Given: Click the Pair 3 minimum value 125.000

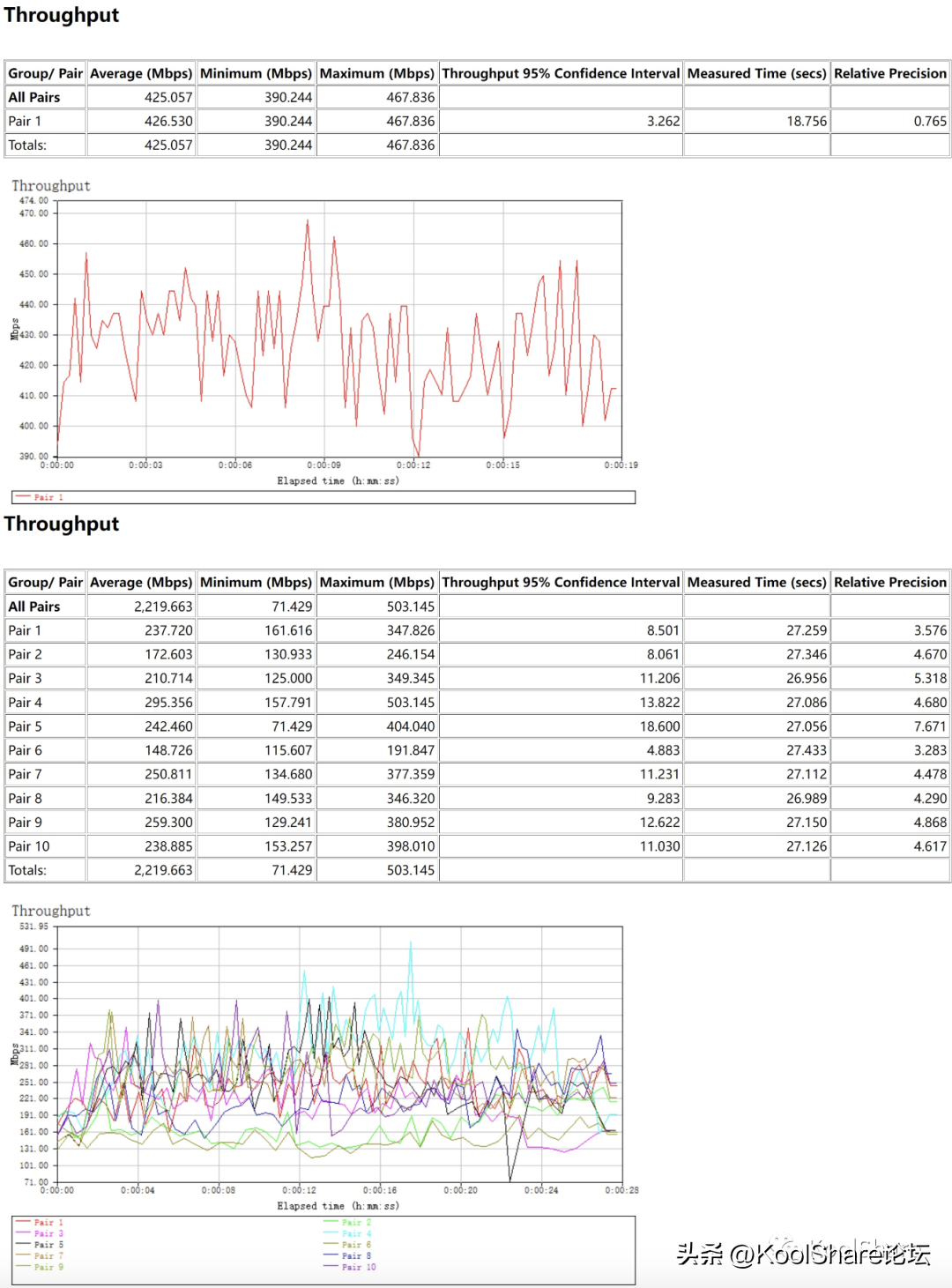Looking at the screenshot, I should tap(288, 678).
